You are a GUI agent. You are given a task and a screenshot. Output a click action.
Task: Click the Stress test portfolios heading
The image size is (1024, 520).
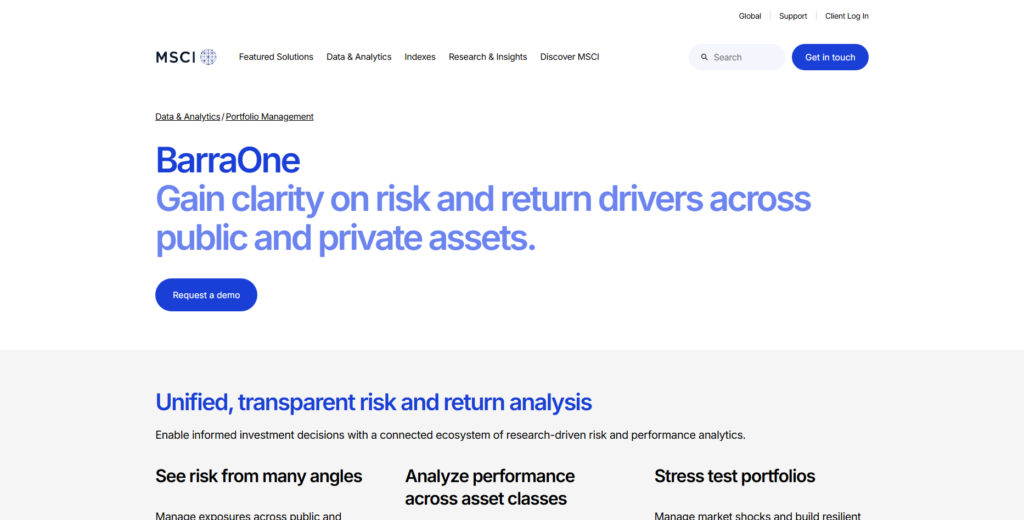click(735, 476)
